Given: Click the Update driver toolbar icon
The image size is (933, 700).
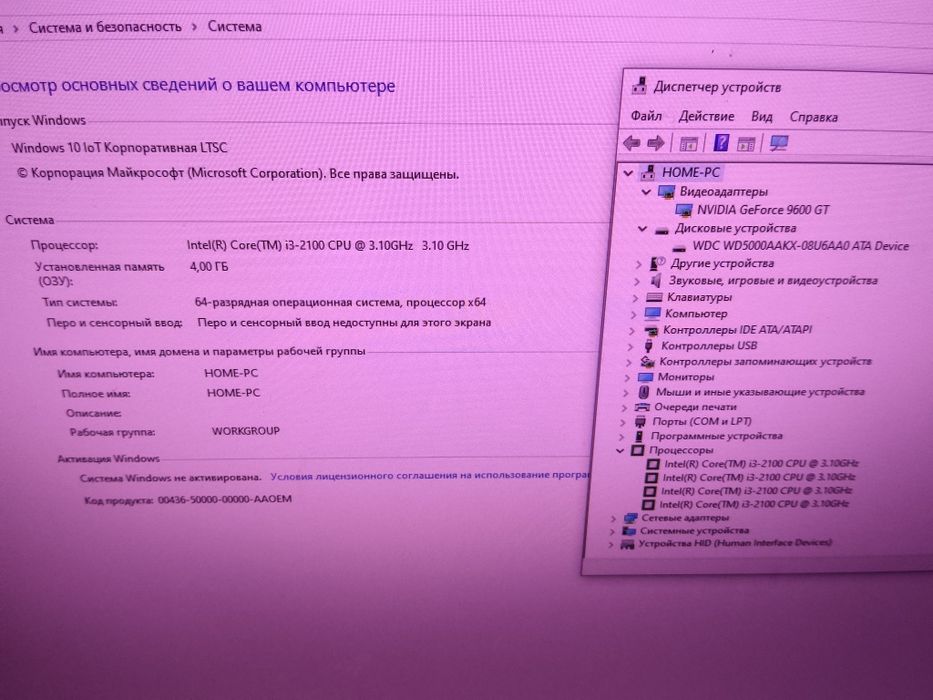Looking at the screenshot, I should pyautogui.click(x=746, y=143).
